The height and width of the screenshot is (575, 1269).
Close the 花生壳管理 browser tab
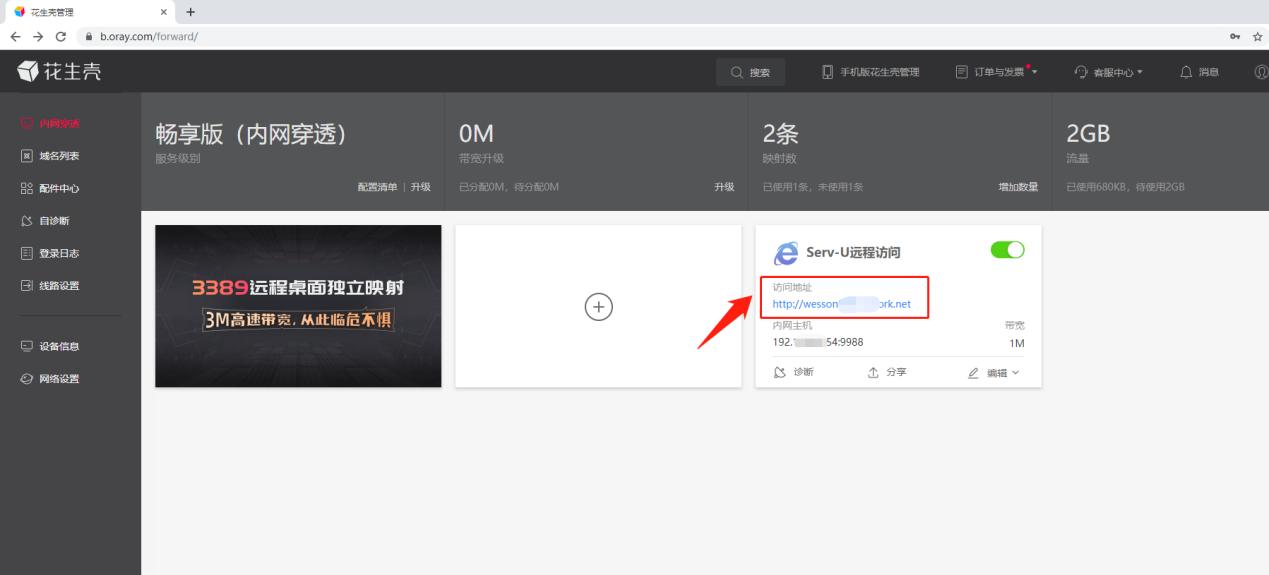click(162, 12)
